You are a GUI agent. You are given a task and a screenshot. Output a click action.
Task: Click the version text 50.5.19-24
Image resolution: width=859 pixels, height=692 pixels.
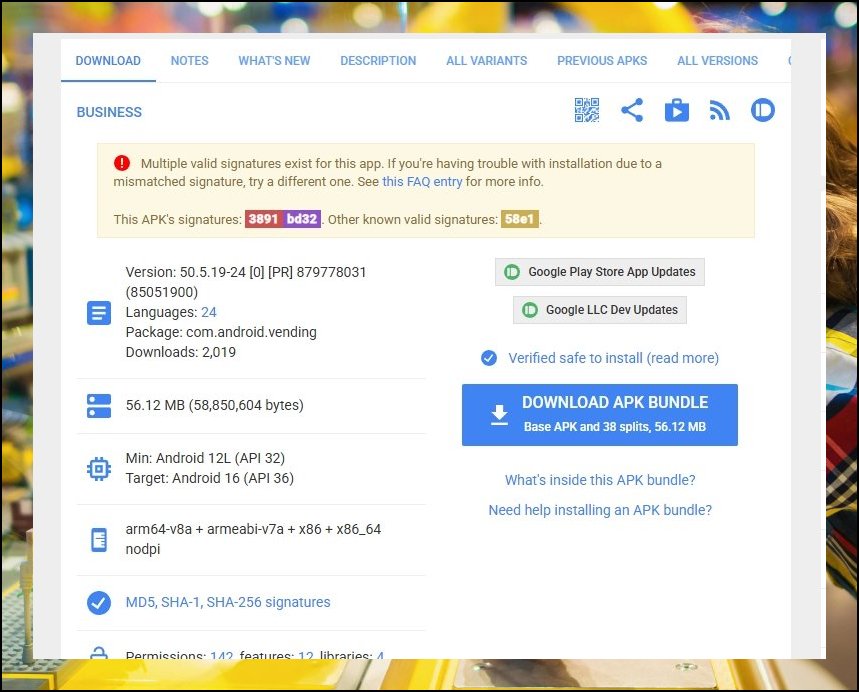point(213,272)
